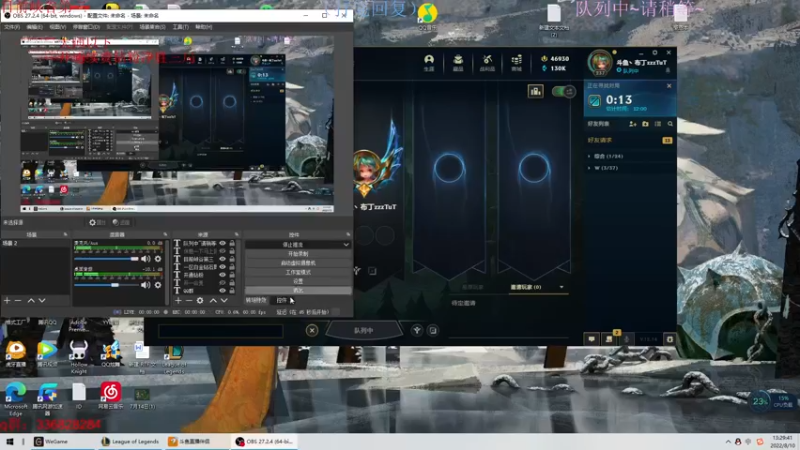Open the 视图(V) menu in OBS
The image size is (800, 450).
(58, 27)
